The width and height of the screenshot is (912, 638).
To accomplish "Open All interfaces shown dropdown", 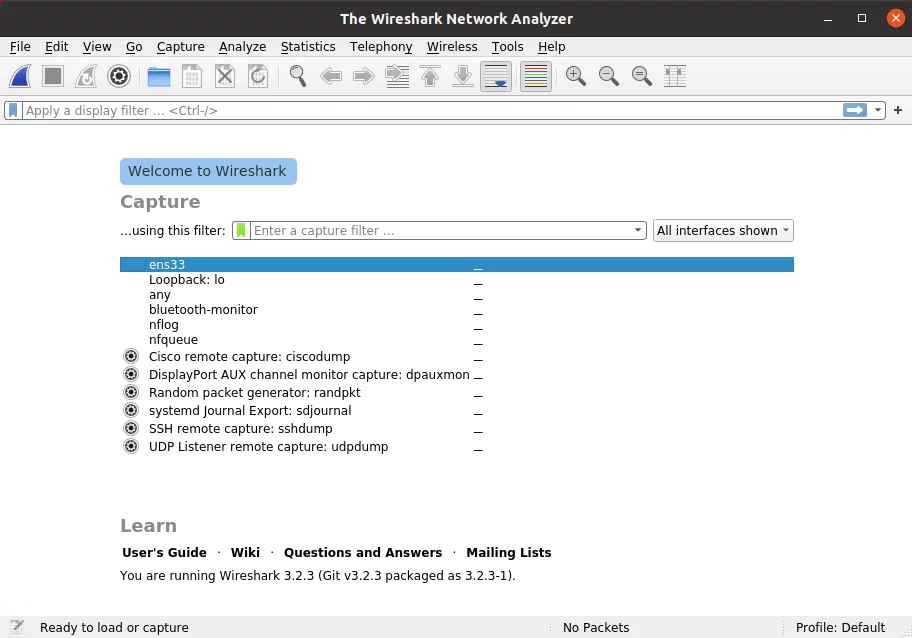I will [723, 231].
